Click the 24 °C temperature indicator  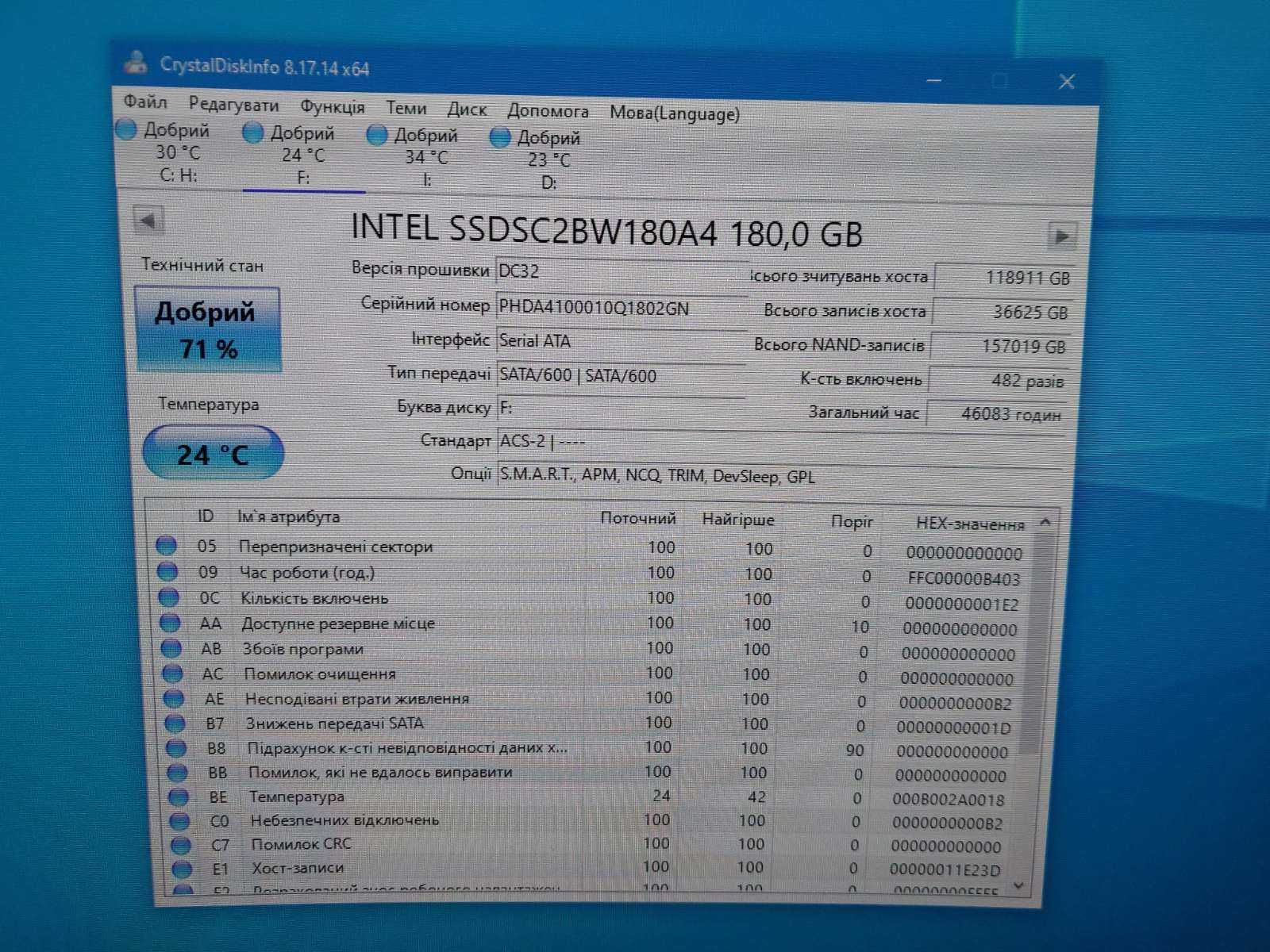[x=213, y=453]
